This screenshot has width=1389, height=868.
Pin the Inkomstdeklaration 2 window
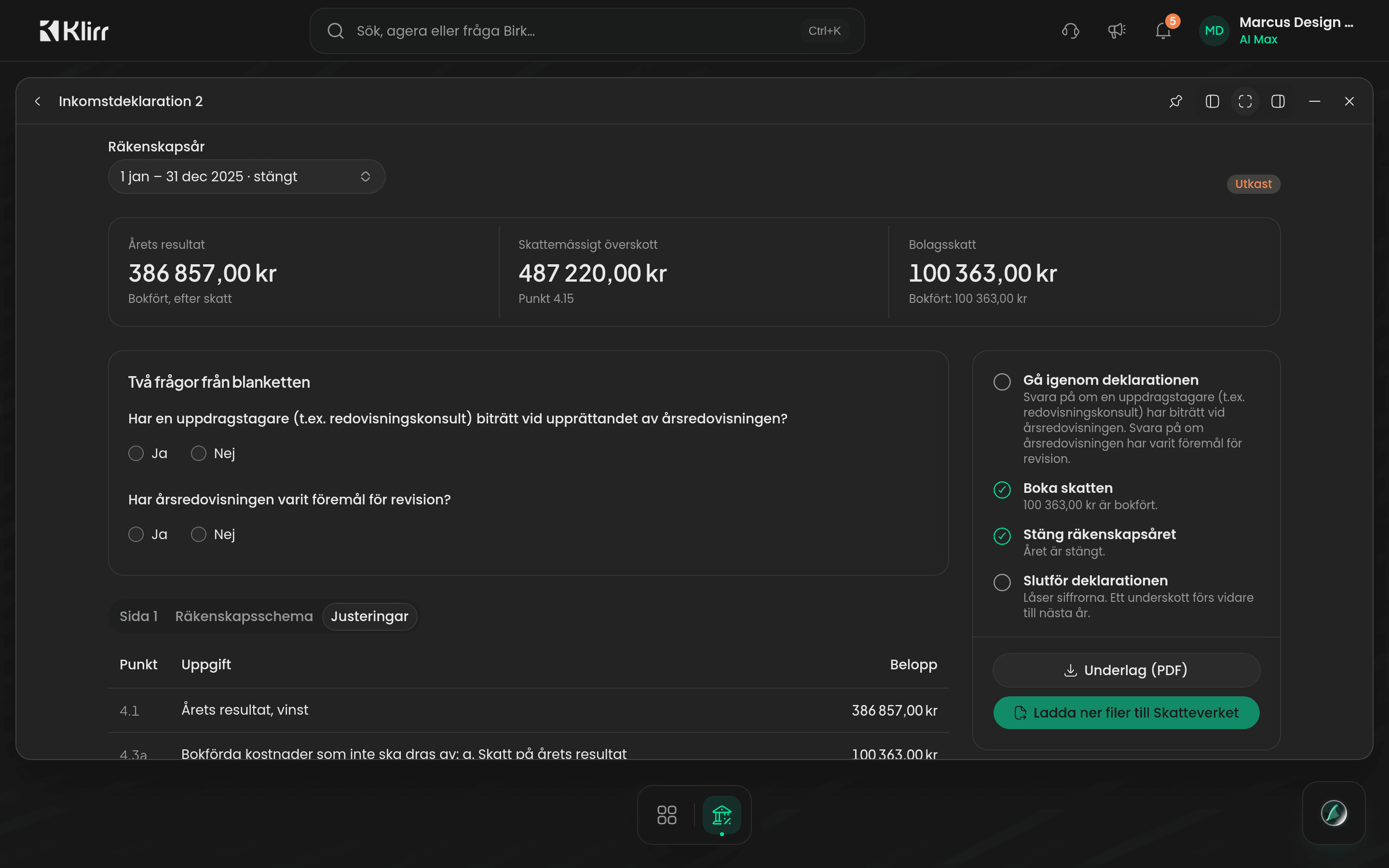[1175, 102]
